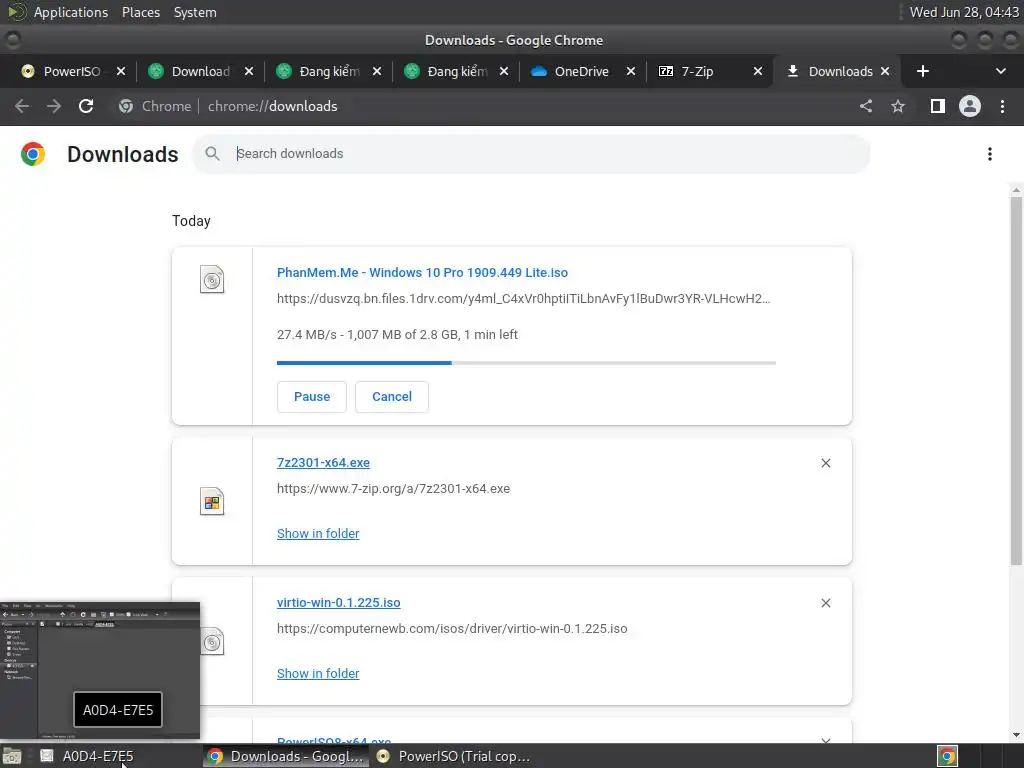Click the clock showing Wed Jun 28
The height and width of the screenshot is (768, 1024).
[964, 12]
